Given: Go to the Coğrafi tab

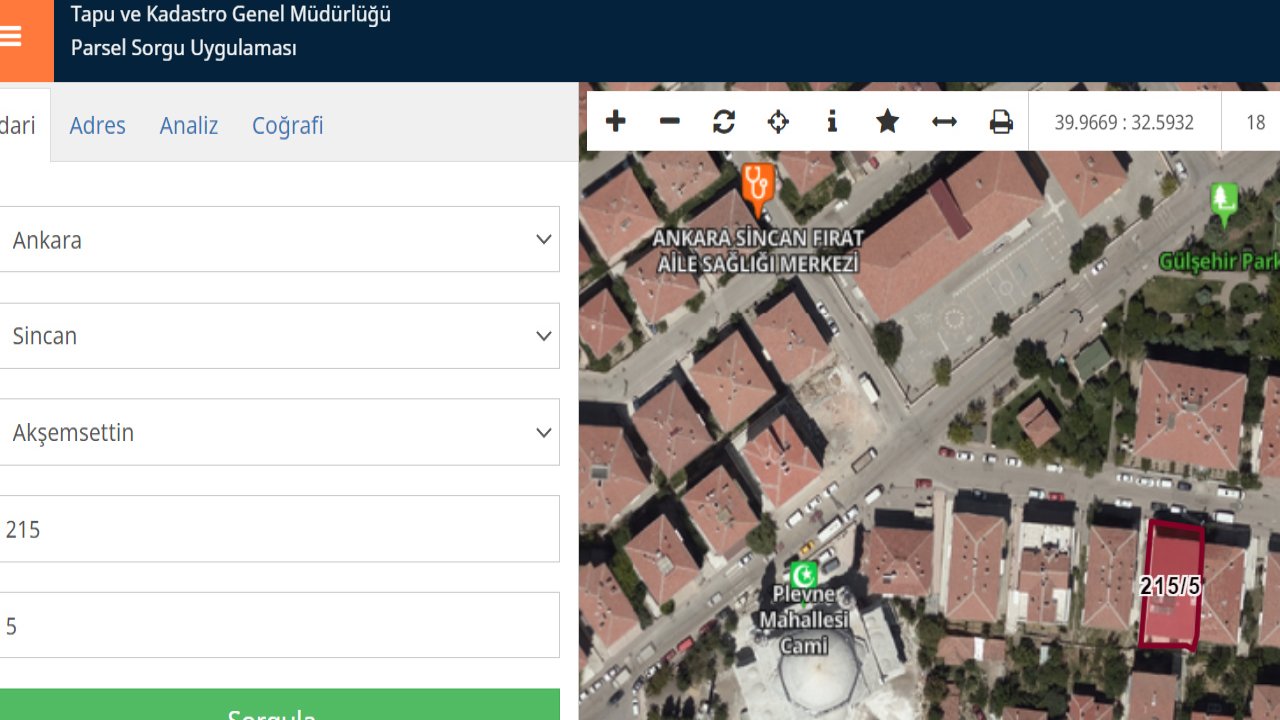Looking at the screenshot, I should tap(287, 126).
